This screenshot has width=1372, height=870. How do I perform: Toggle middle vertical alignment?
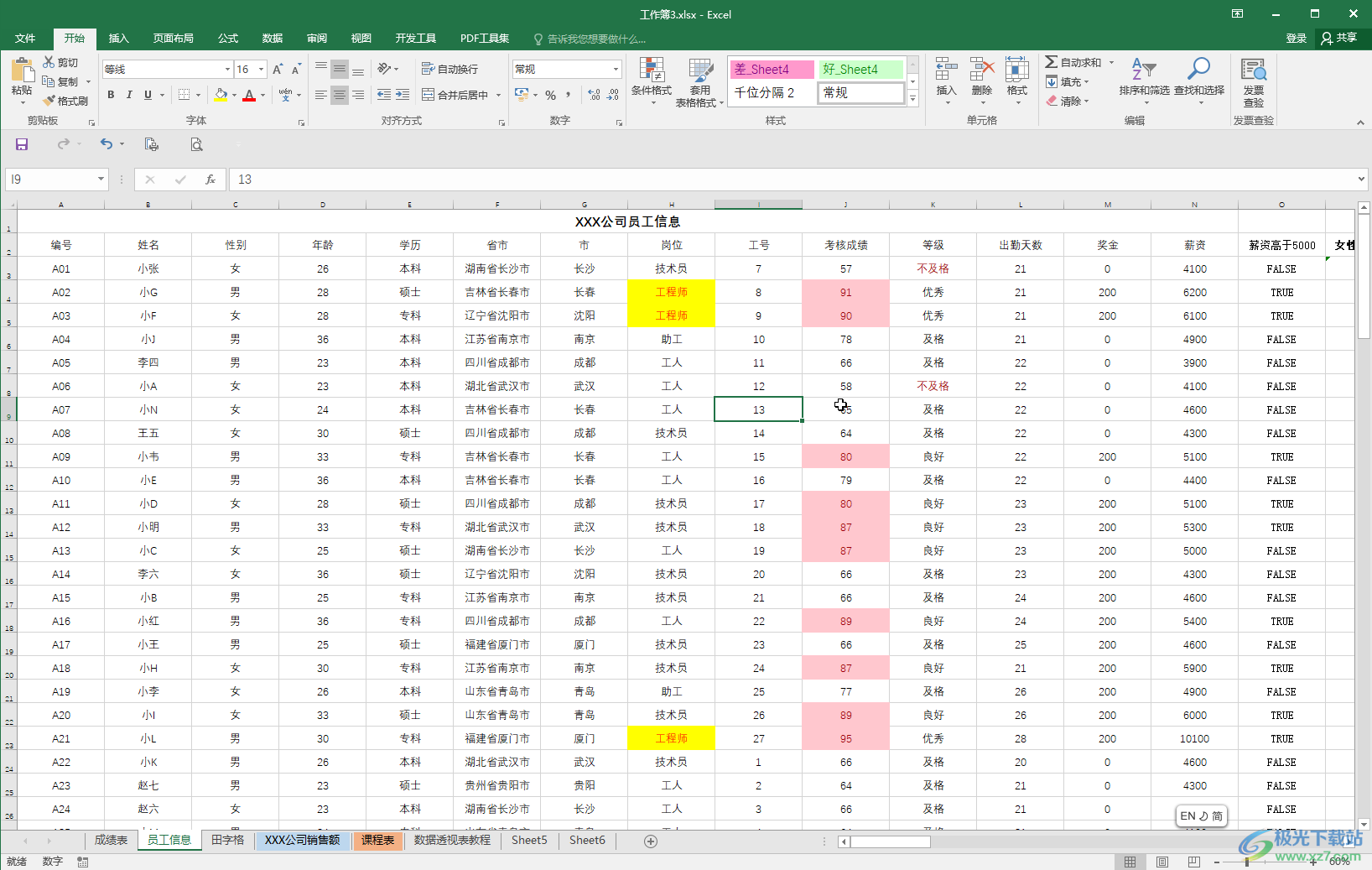click(340, 69)
